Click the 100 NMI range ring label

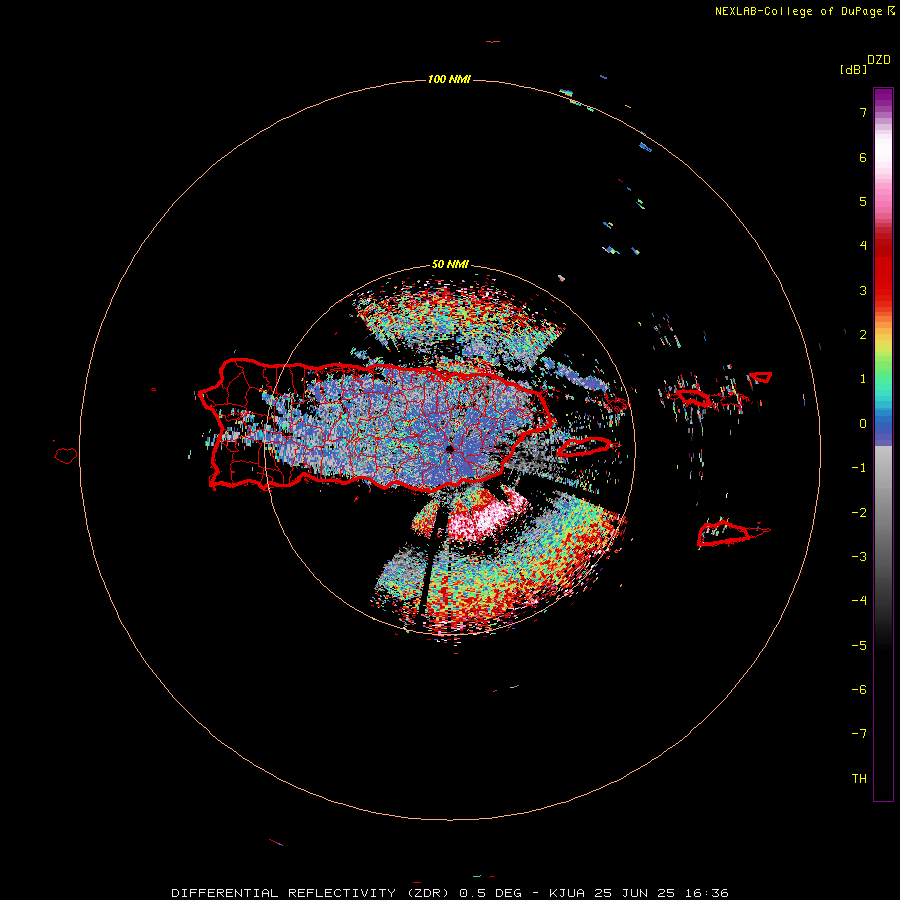[449, 79]
